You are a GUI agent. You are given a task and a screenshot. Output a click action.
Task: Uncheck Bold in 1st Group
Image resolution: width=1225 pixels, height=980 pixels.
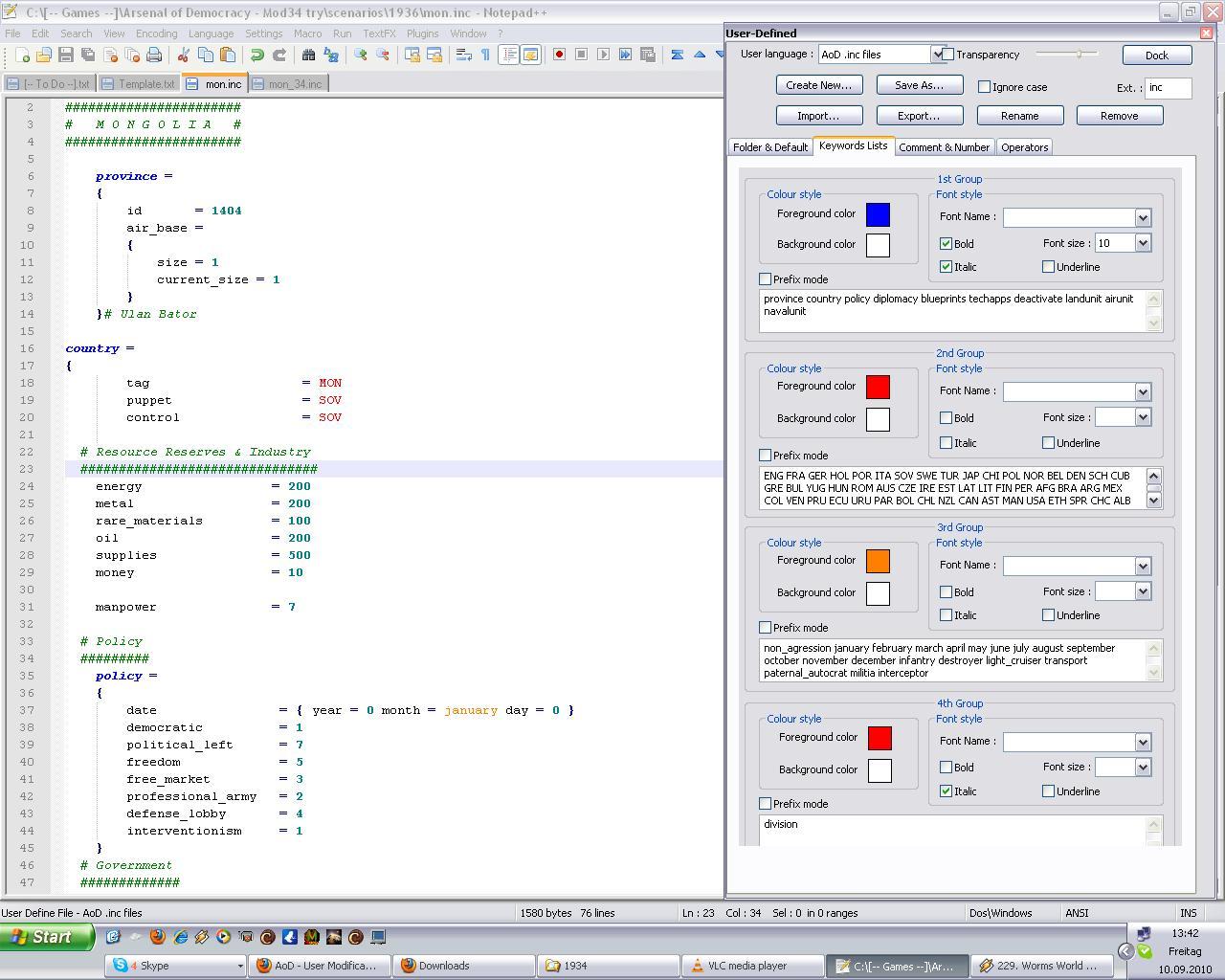pos(946,244)
